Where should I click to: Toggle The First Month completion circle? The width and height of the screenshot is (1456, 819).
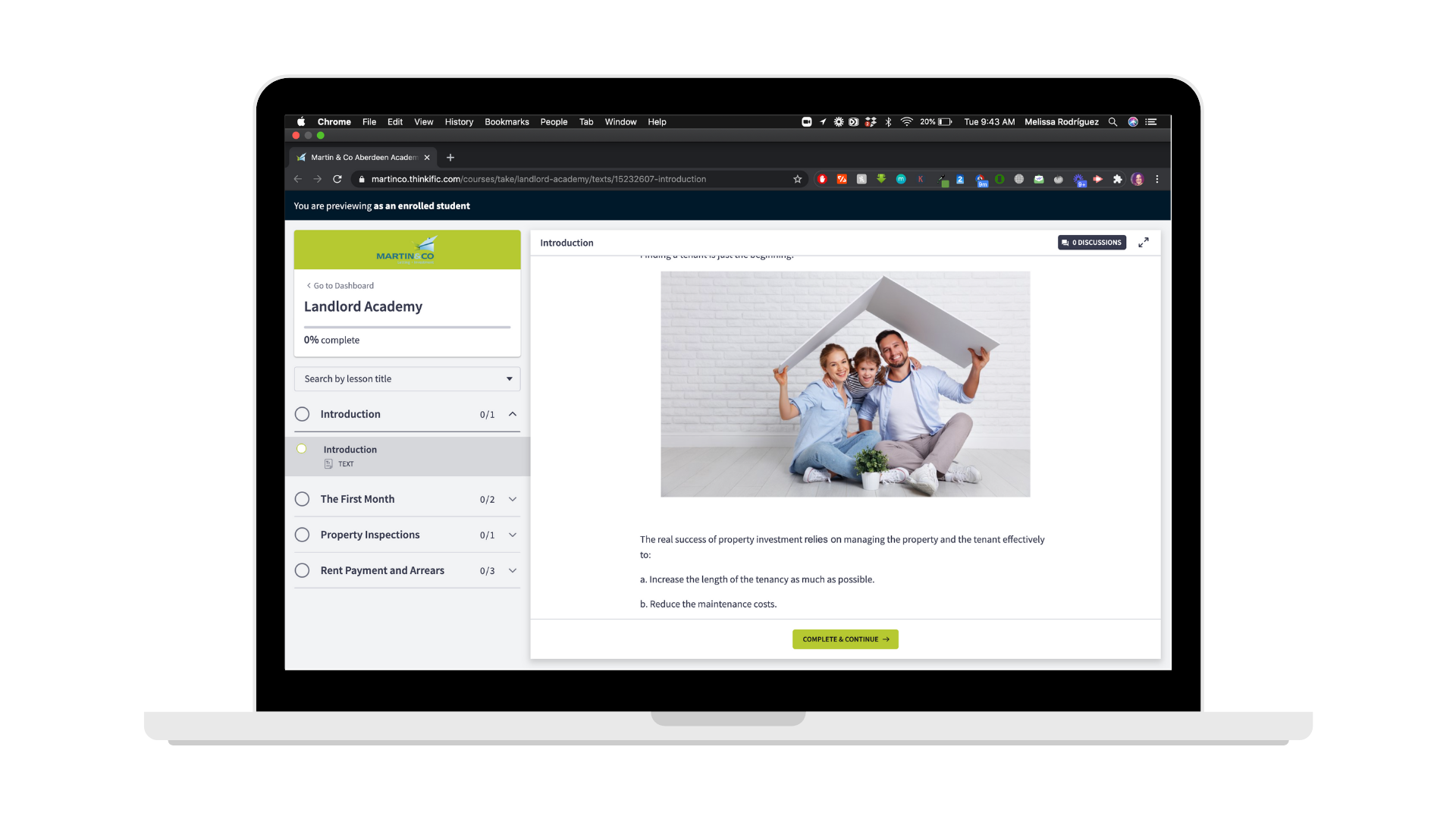(x=302, y=499)
